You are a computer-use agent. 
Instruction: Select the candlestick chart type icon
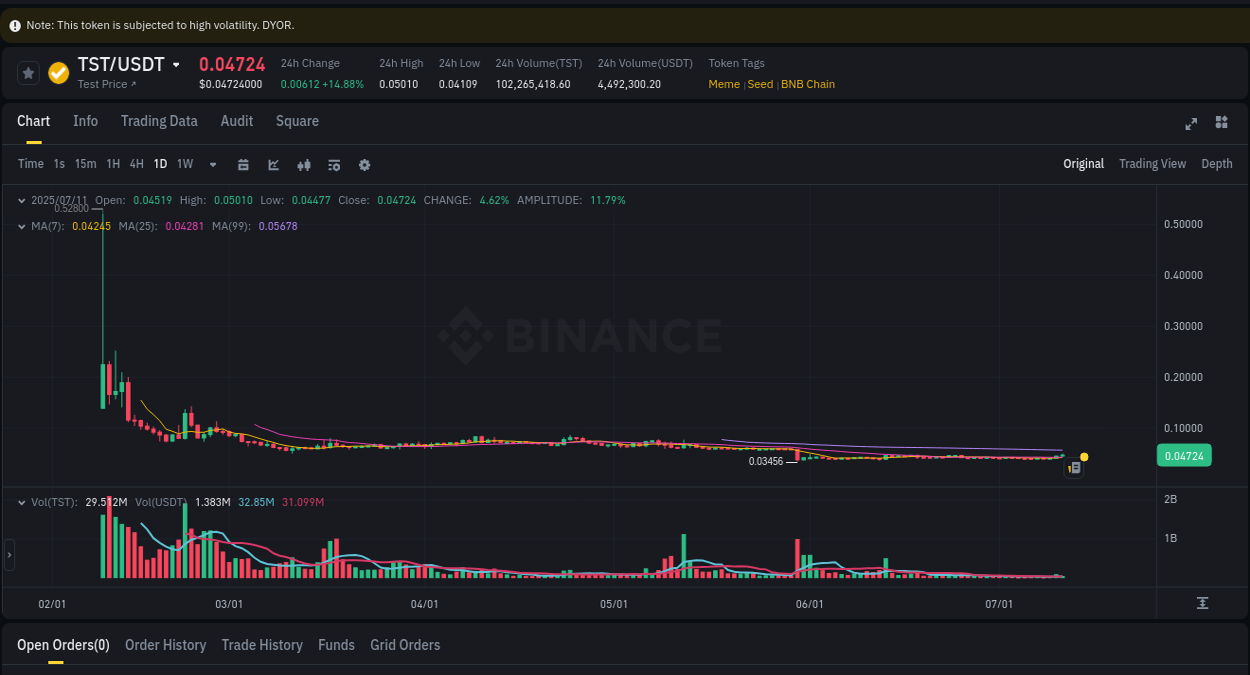[x=304, y=164]
